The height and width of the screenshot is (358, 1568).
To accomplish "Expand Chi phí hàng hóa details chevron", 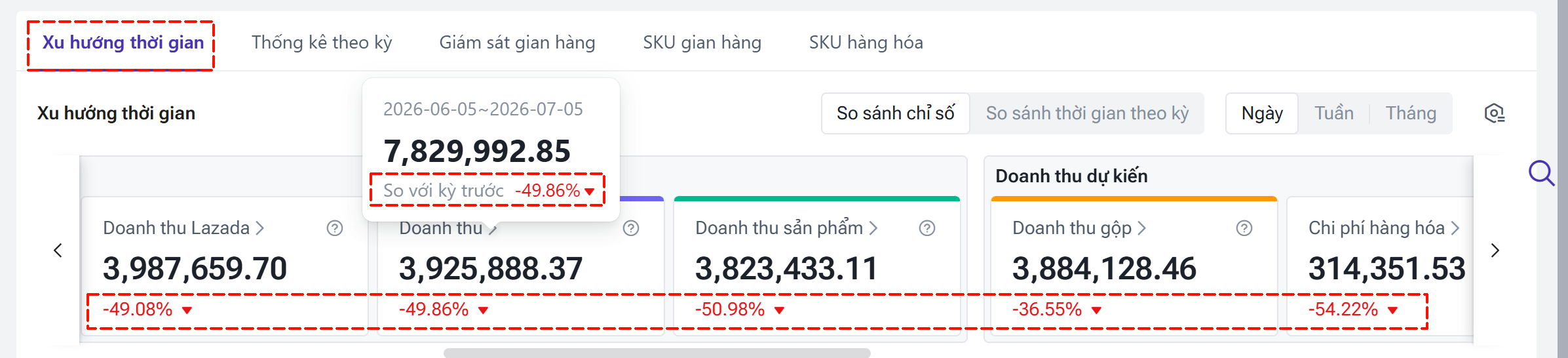I will tap(1455, 228).
